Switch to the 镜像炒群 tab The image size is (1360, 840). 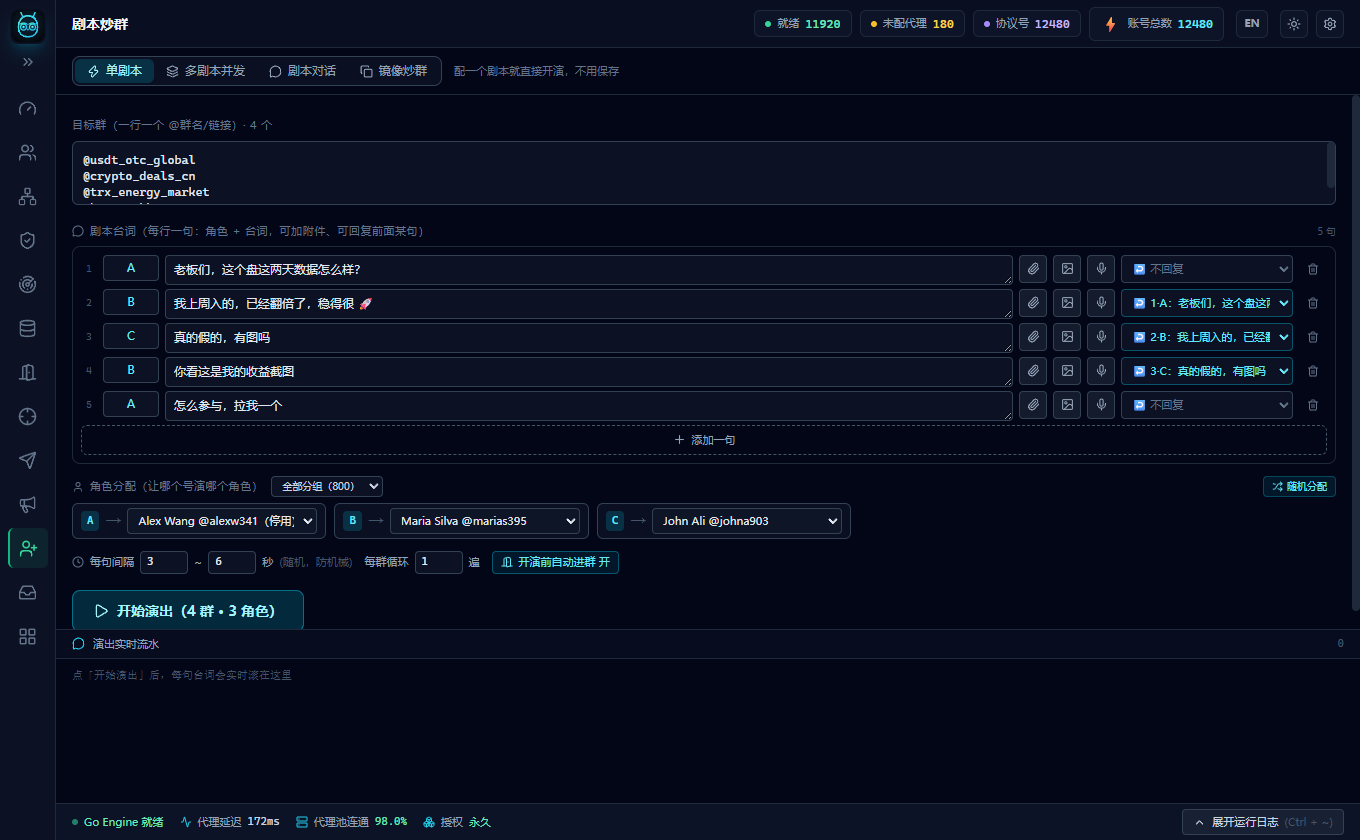393,71
